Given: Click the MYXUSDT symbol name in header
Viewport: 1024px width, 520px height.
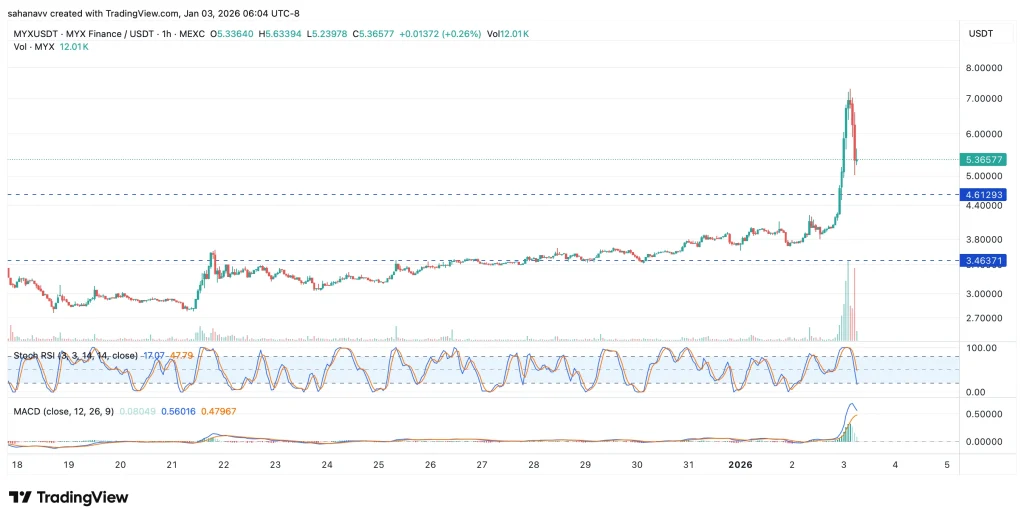Looking at the screenshot, I should coord(35,34).
